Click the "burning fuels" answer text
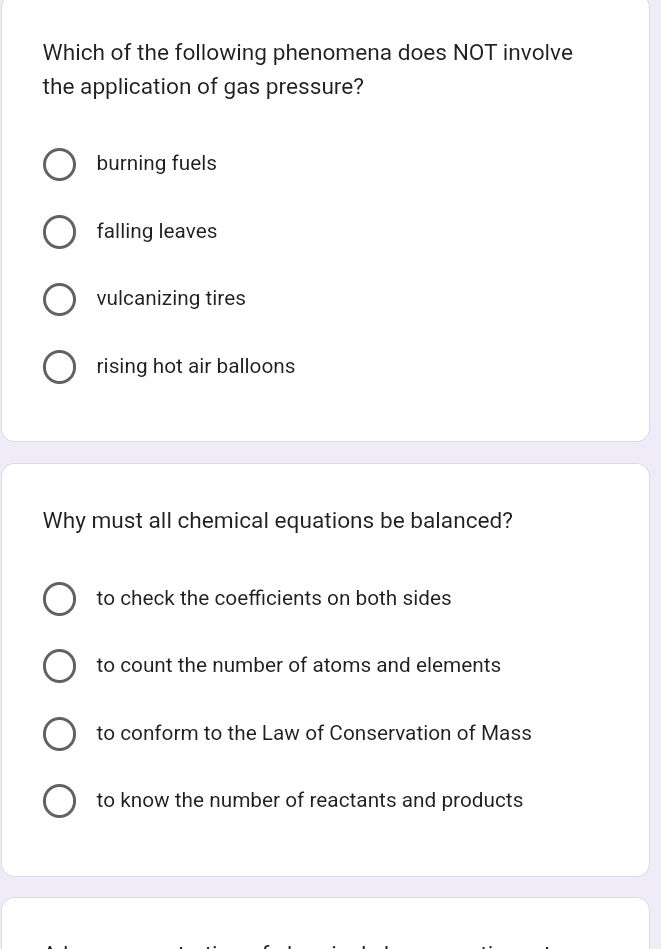This screenshot has height=949, width=661. [156, 163]
